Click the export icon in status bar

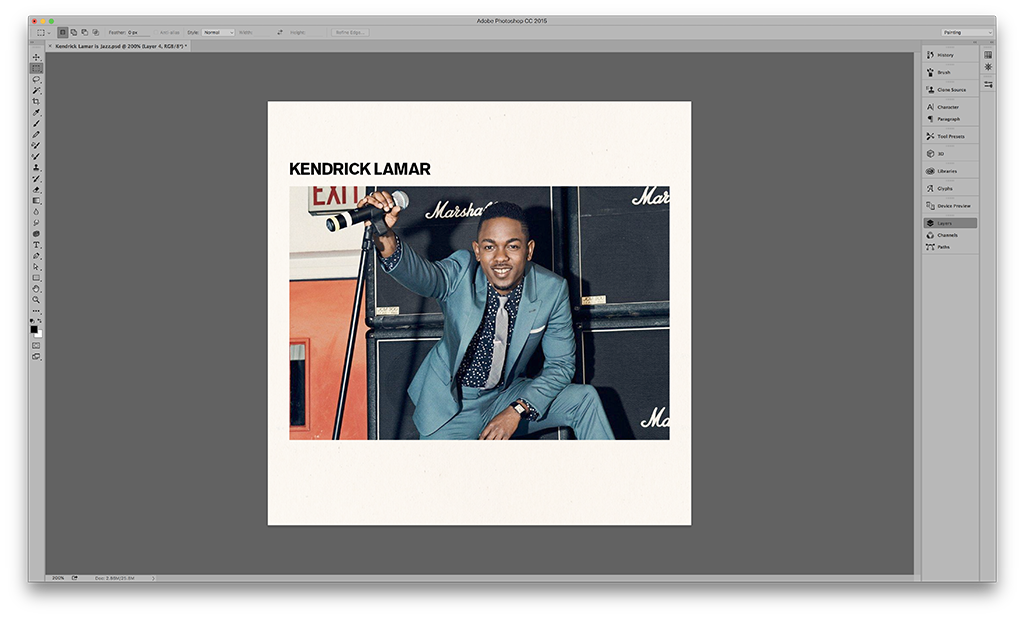pyautogui.click(x=74, y=578)
